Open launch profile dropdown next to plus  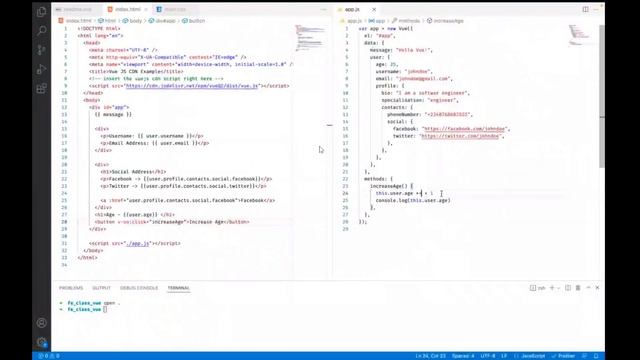(x=558, y=288)
